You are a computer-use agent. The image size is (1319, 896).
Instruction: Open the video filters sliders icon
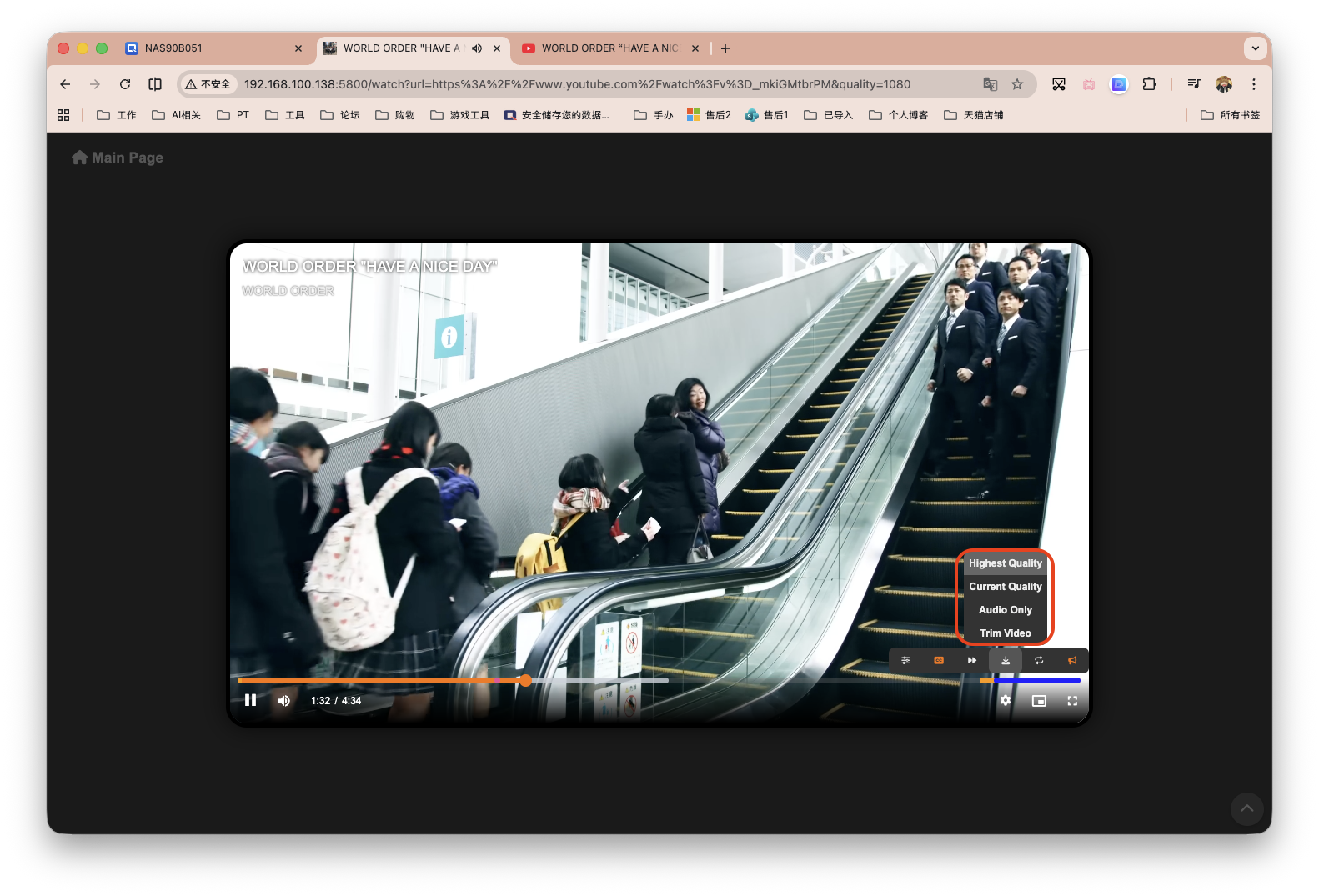click(905, 660)
